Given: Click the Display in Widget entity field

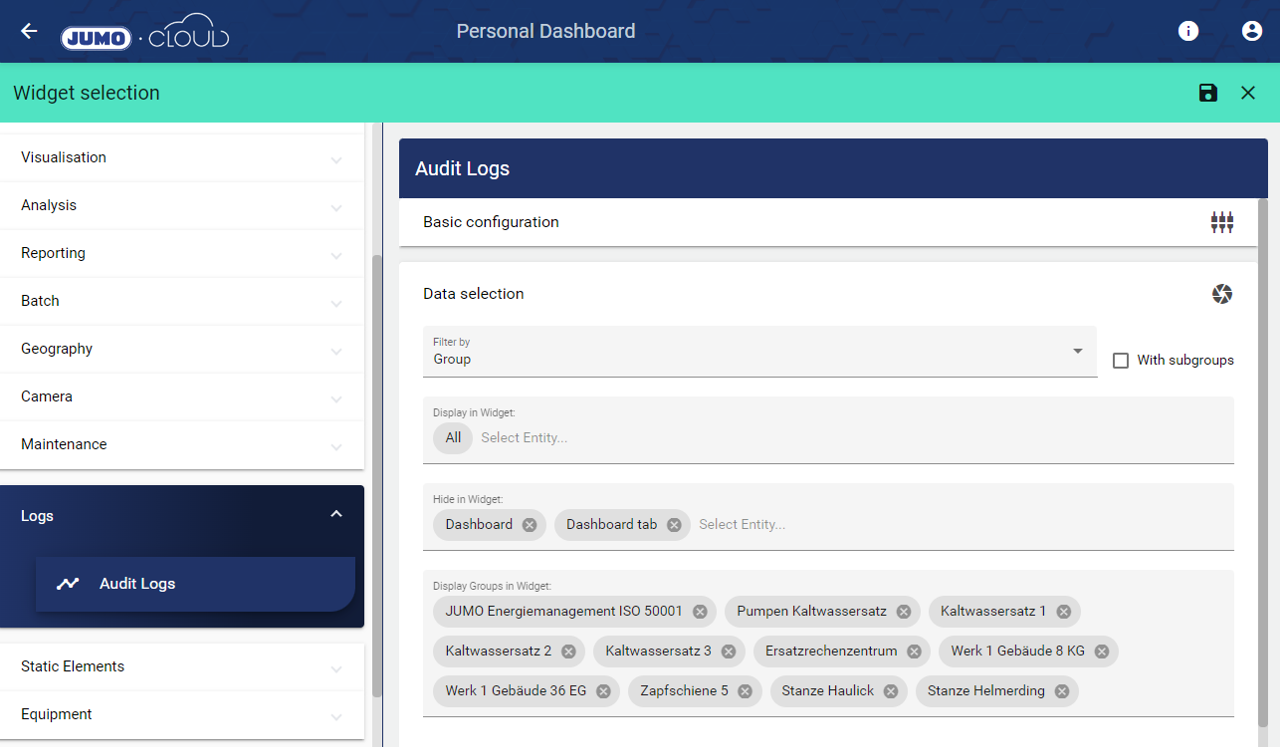Looking at the screenshot, I should coord(850,438).
